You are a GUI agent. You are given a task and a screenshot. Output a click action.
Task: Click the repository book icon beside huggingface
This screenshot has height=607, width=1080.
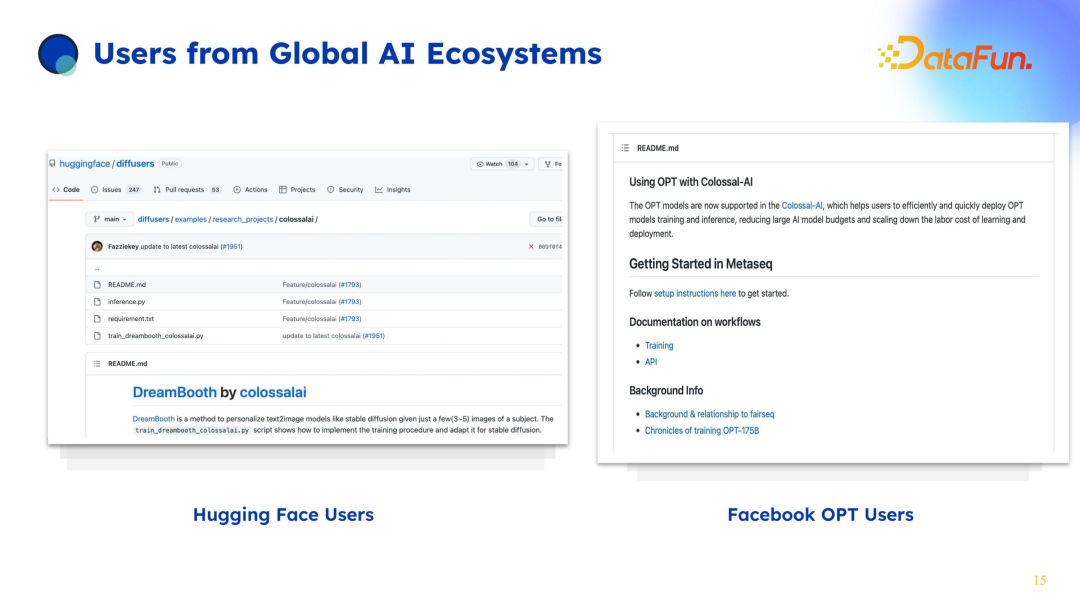point(52,164)
